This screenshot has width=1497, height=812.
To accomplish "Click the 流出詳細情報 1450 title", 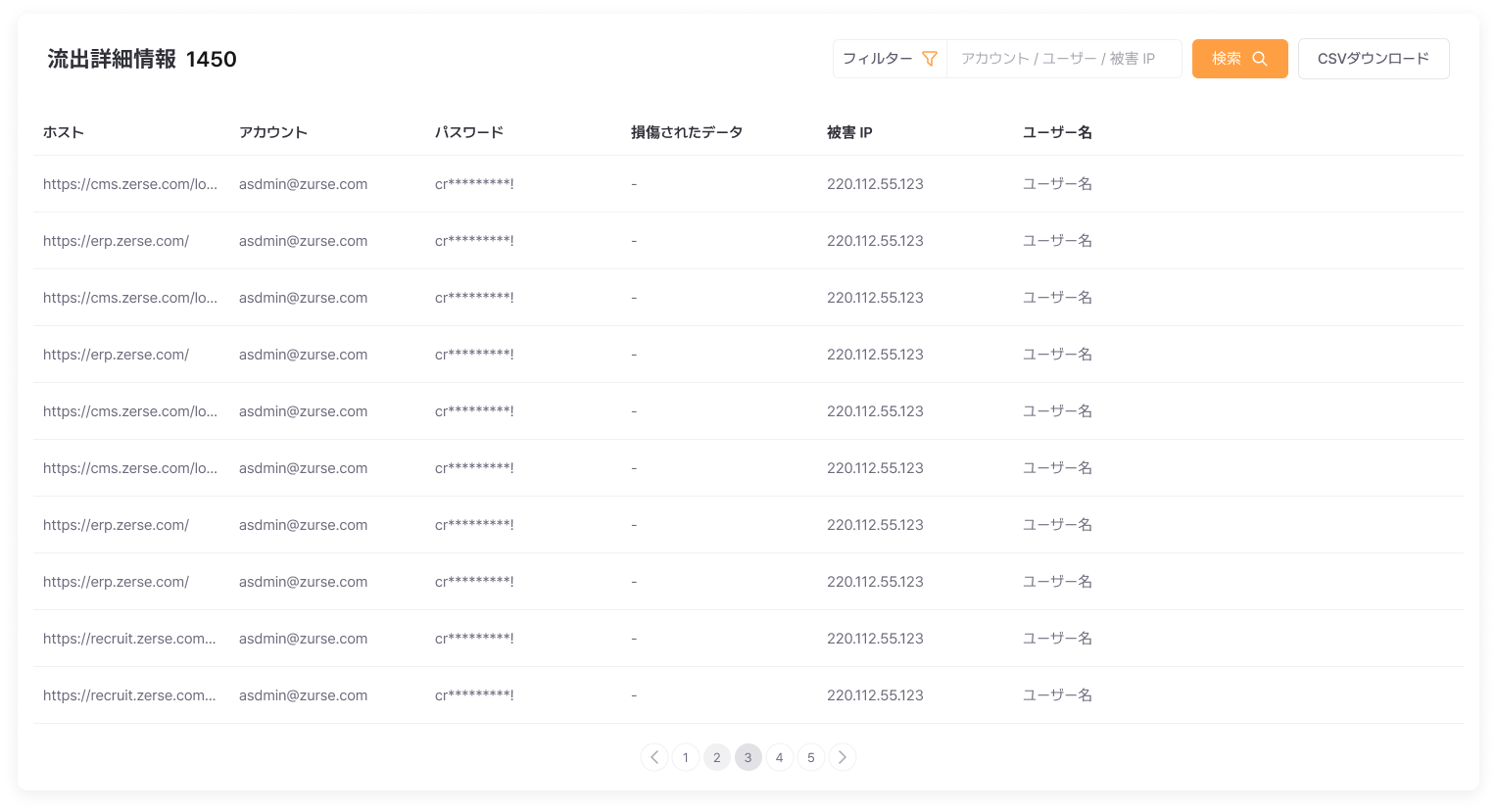I will click(140, 59).
